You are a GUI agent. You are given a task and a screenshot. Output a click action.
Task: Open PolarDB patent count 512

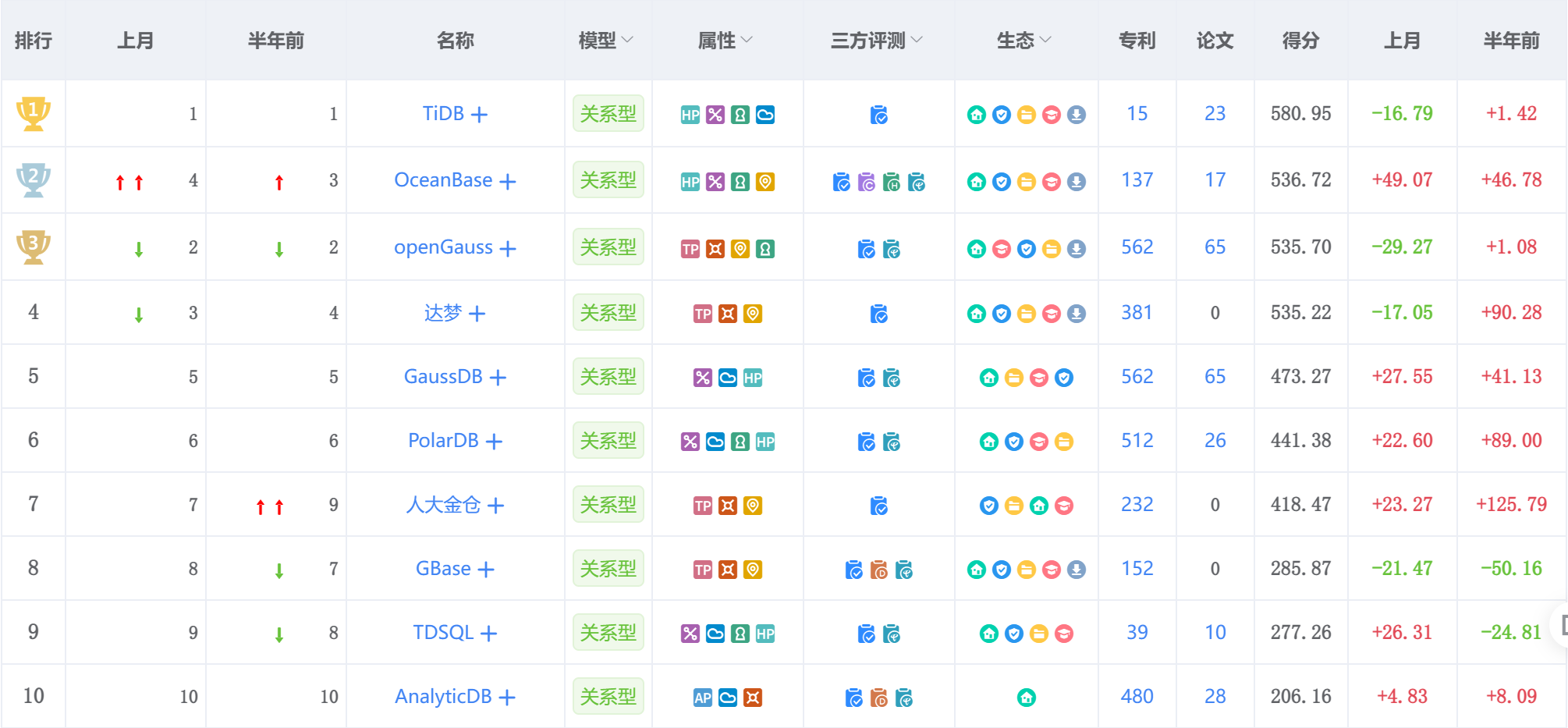coord(1137,441)
